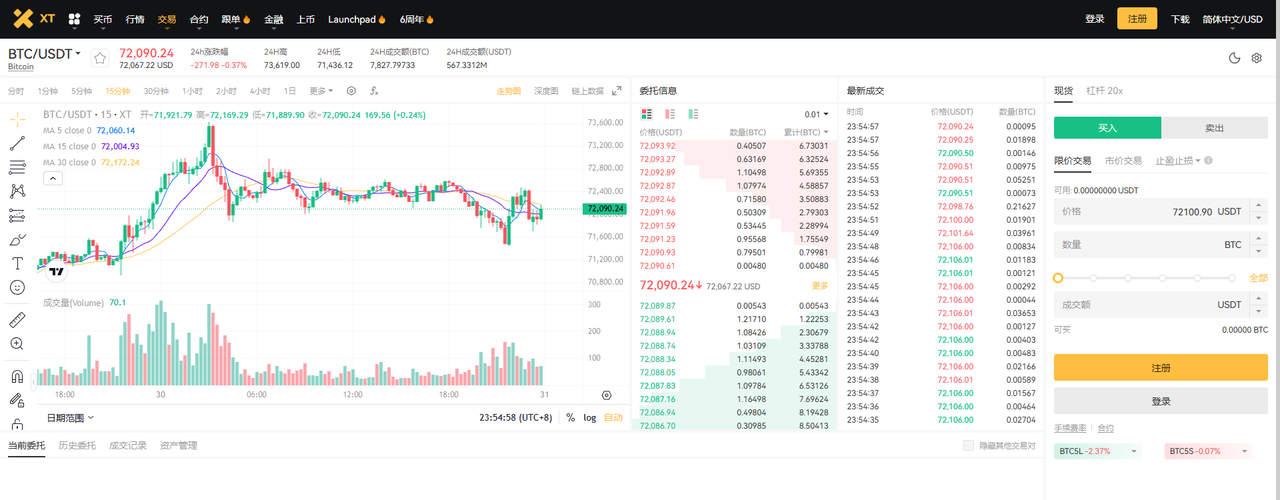Toggle log scale on the chart
This screenshot has height=500, width=1280.
[590, 418]
